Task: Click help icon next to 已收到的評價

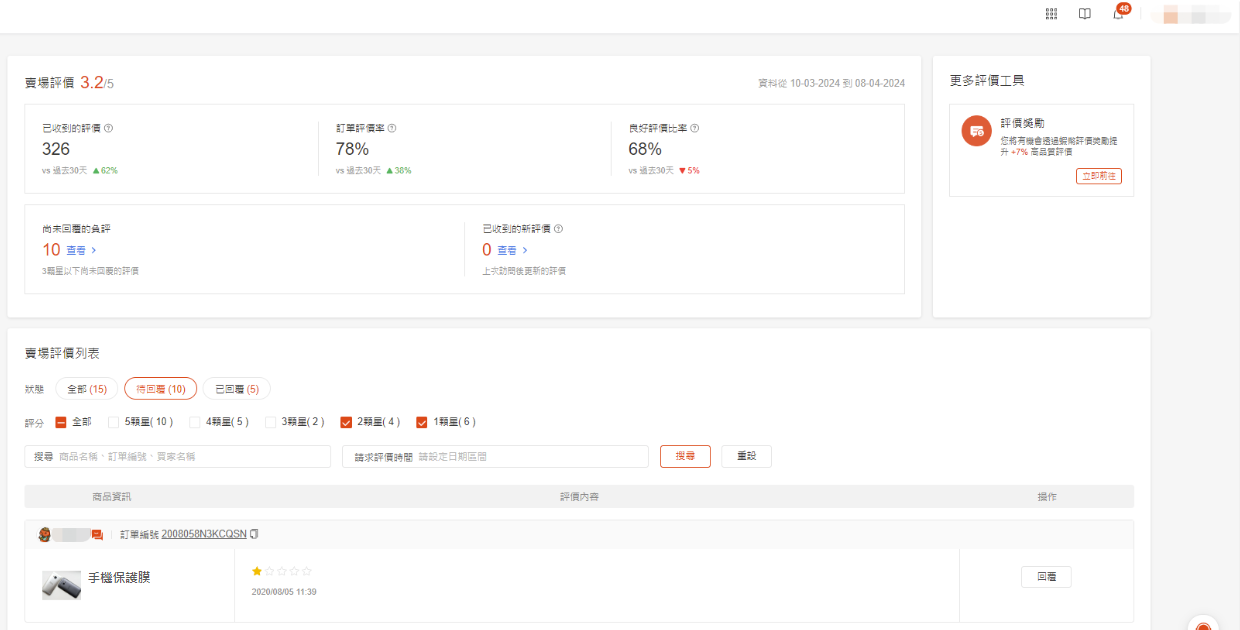Action: pos(108,128)
